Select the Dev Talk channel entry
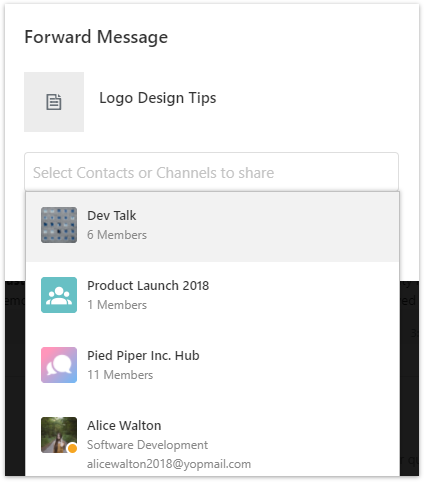424x482 pixels. (212, 227)
